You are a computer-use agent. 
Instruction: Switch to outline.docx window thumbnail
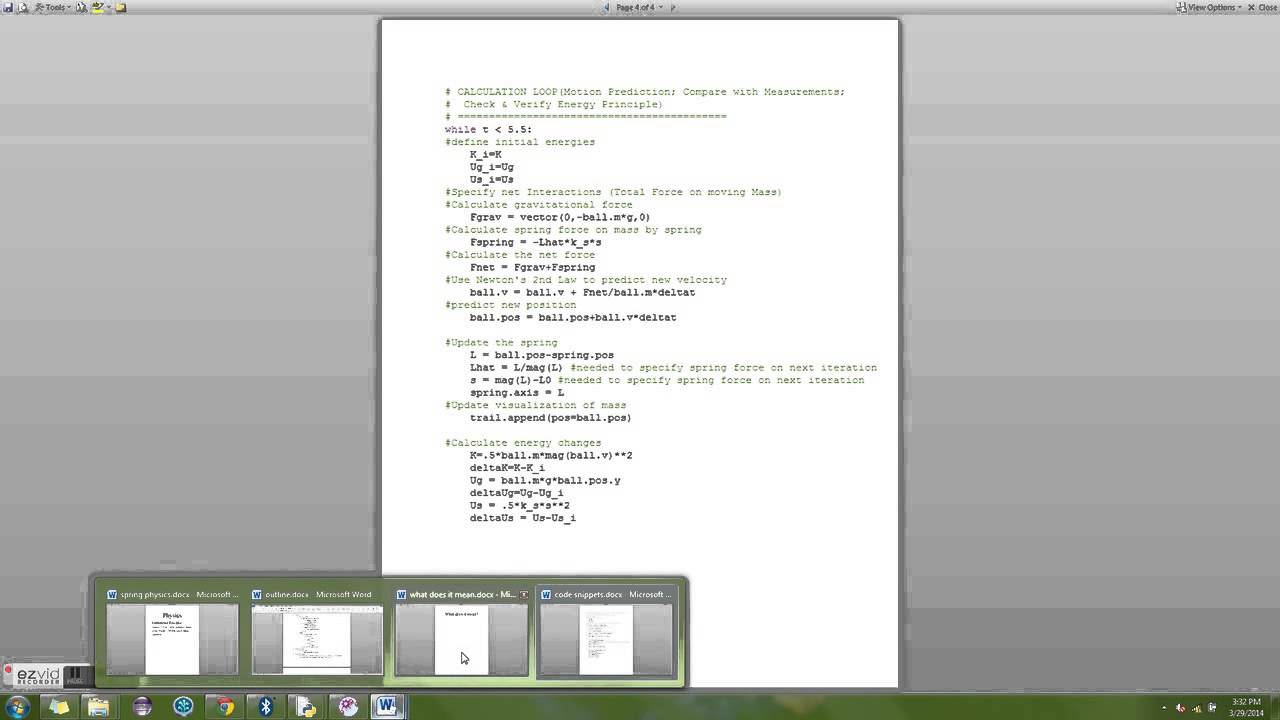point(316,632)
